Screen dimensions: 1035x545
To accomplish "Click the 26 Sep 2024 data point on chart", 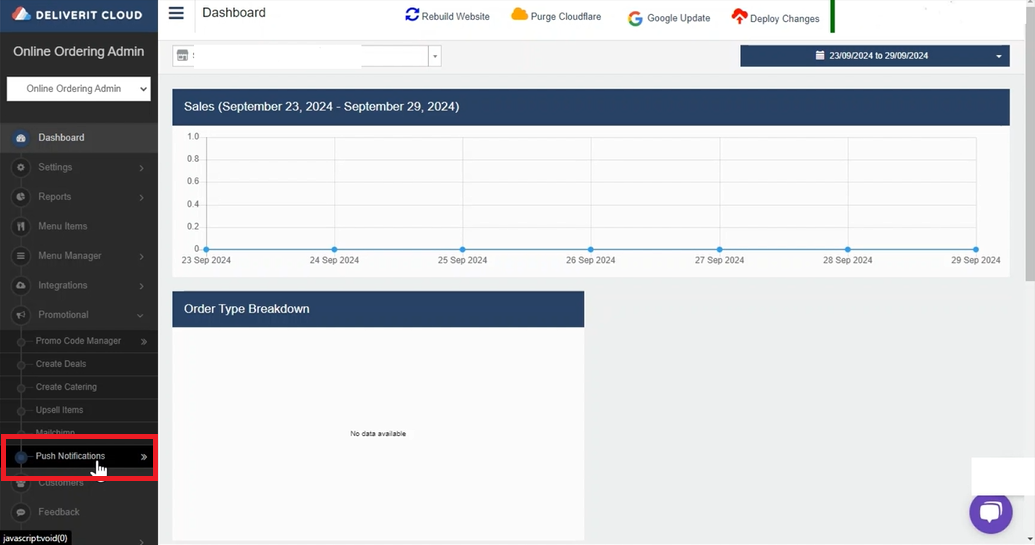I will [591, 249].
